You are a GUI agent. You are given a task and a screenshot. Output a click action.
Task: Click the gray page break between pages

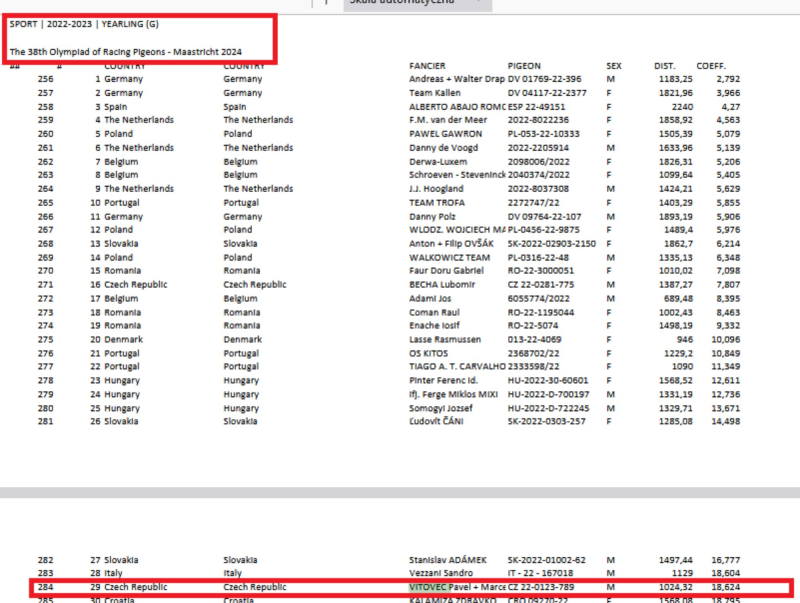[400, 493]
